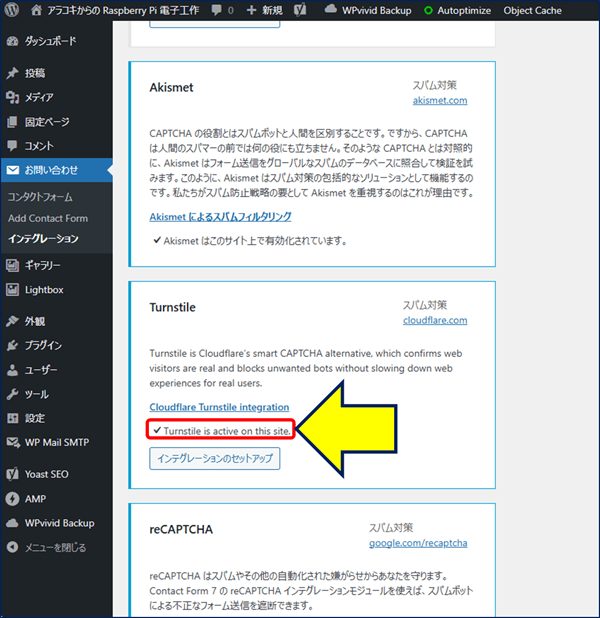Viewport: 600px width, 618px height.
Task: Select the インテグレーション submenu item
Action: click(43, 239)
